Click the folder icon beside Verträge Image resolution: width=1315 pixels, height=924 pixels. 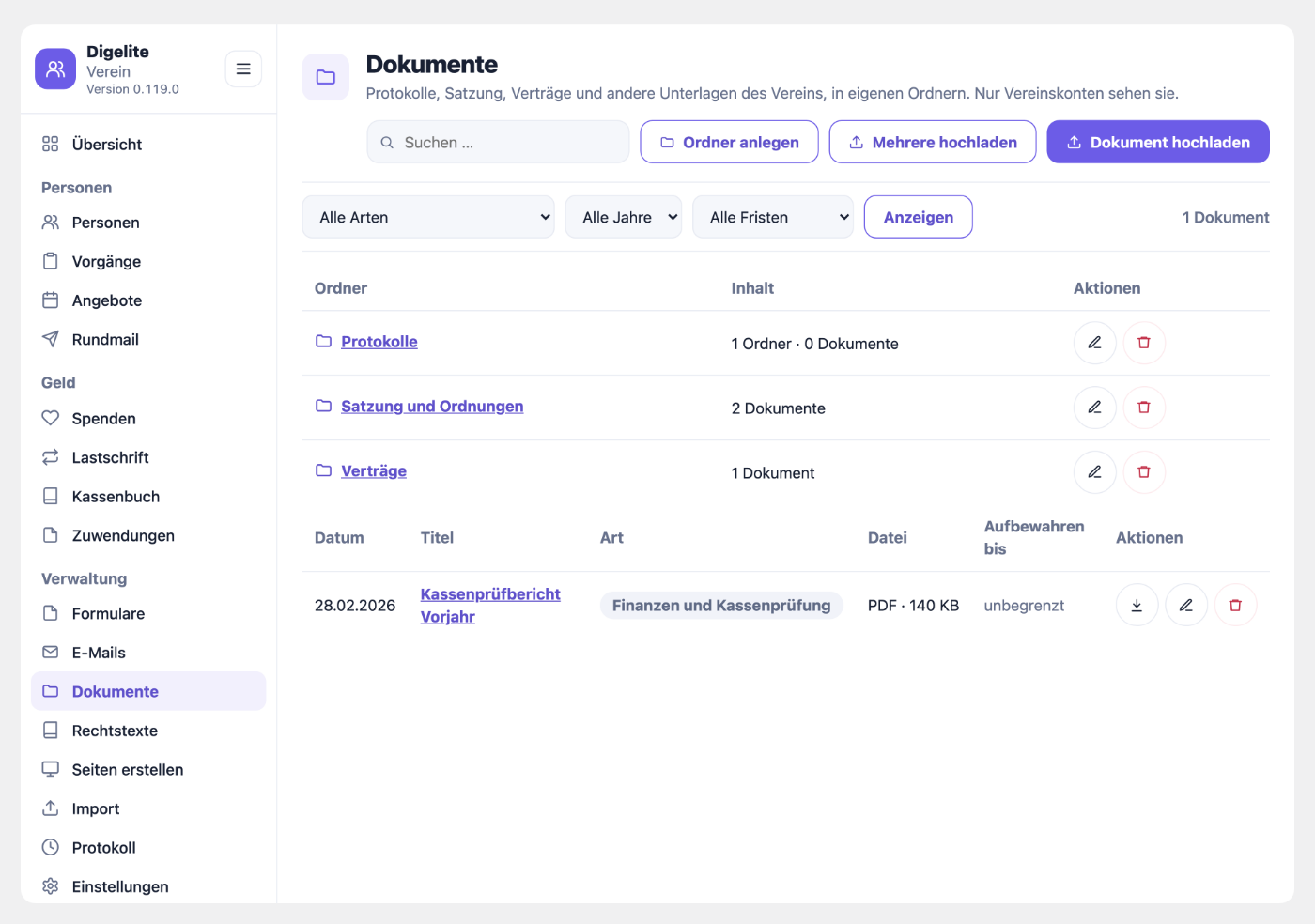tap(323, 470)
